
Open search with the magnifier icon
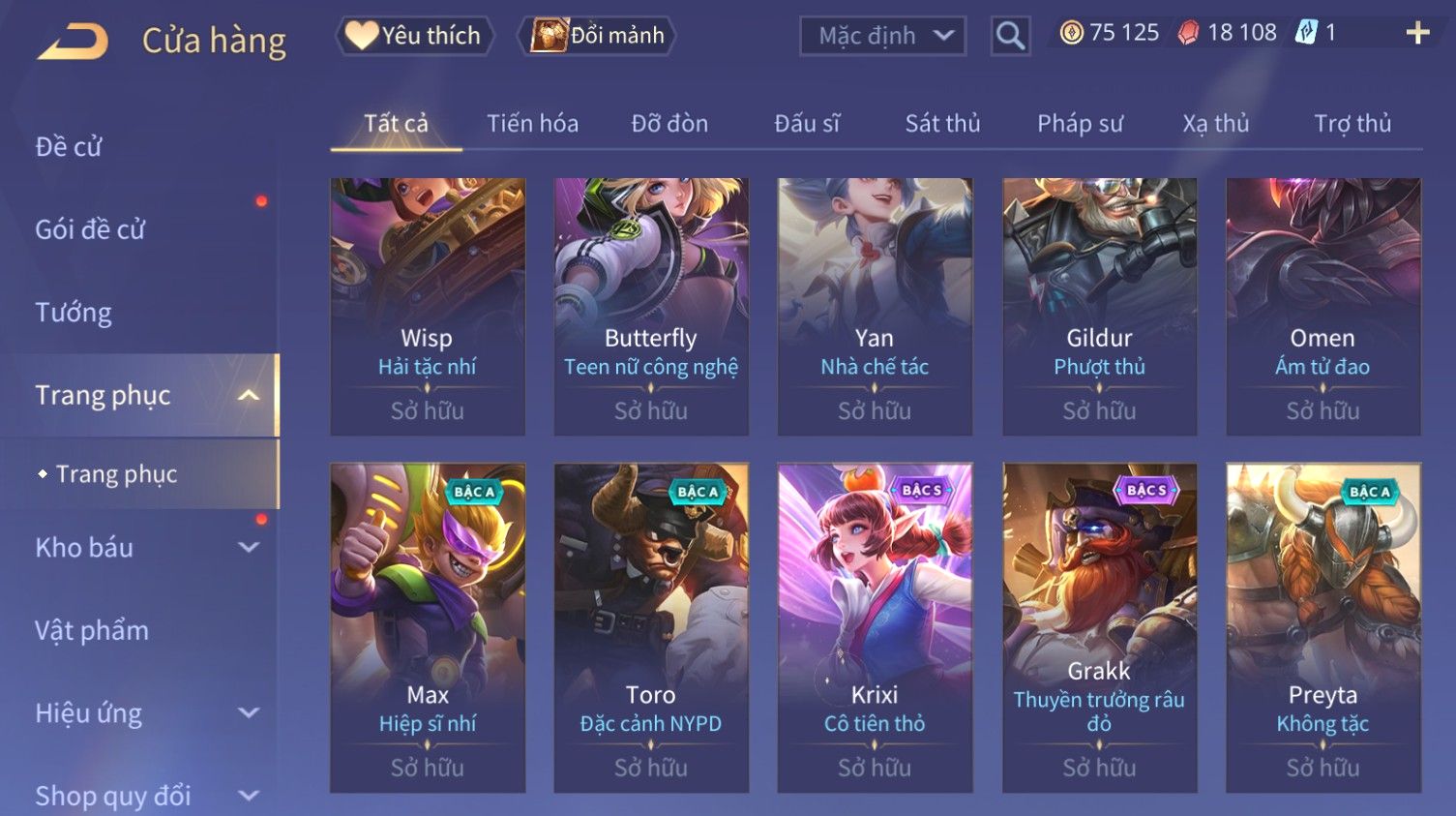(x=1010, y=36)
